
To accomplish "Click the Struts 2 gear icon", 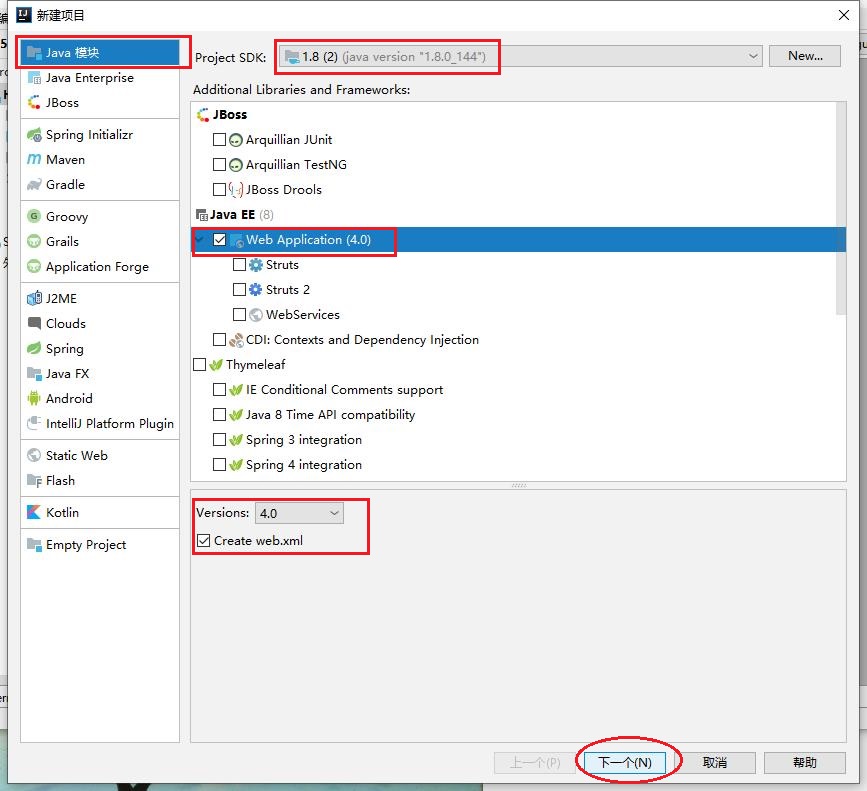I will pos(255,290).
